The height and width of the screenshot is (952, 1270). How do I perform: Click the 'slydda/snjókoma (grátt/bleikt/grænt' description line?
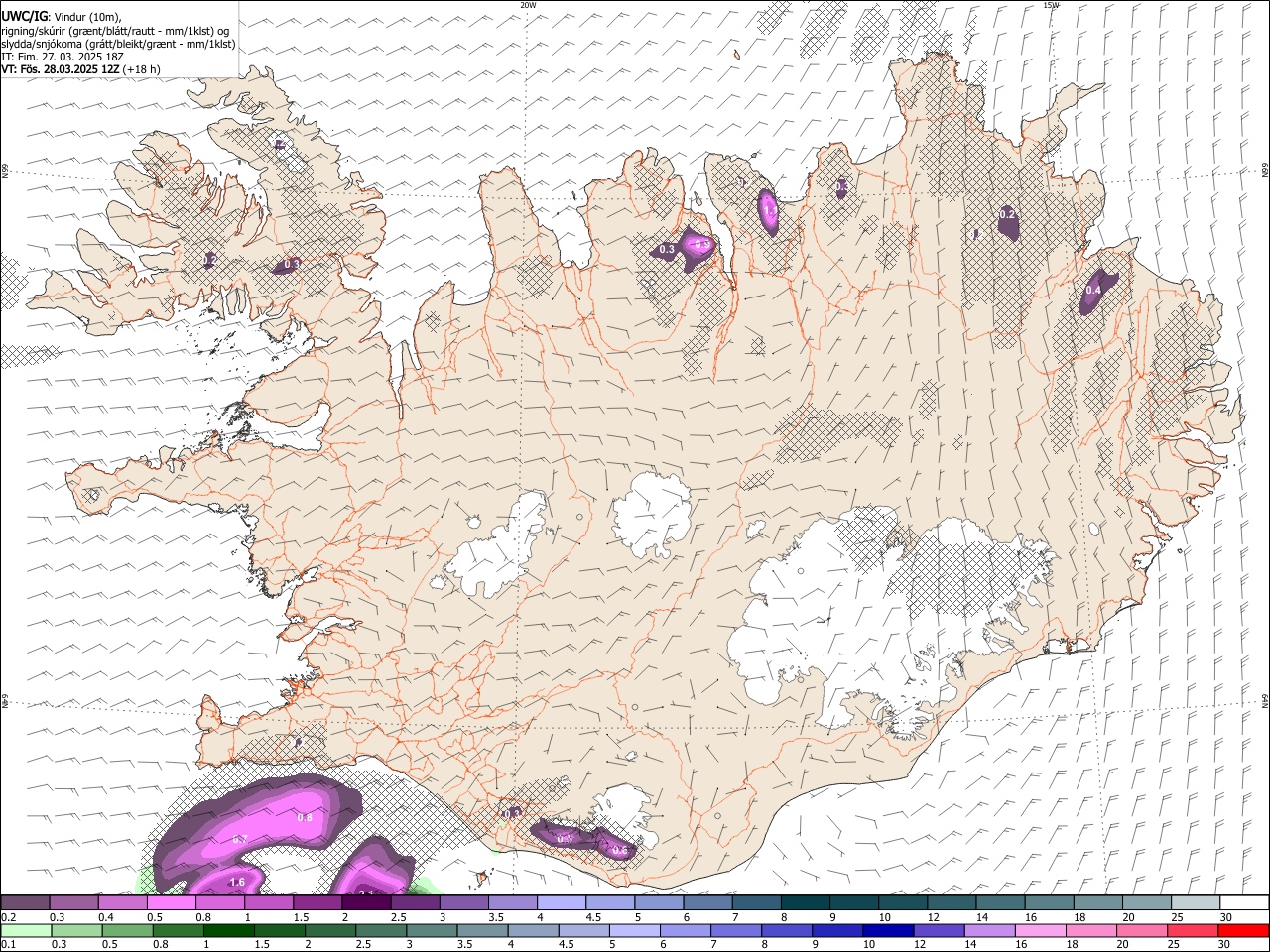118,44
